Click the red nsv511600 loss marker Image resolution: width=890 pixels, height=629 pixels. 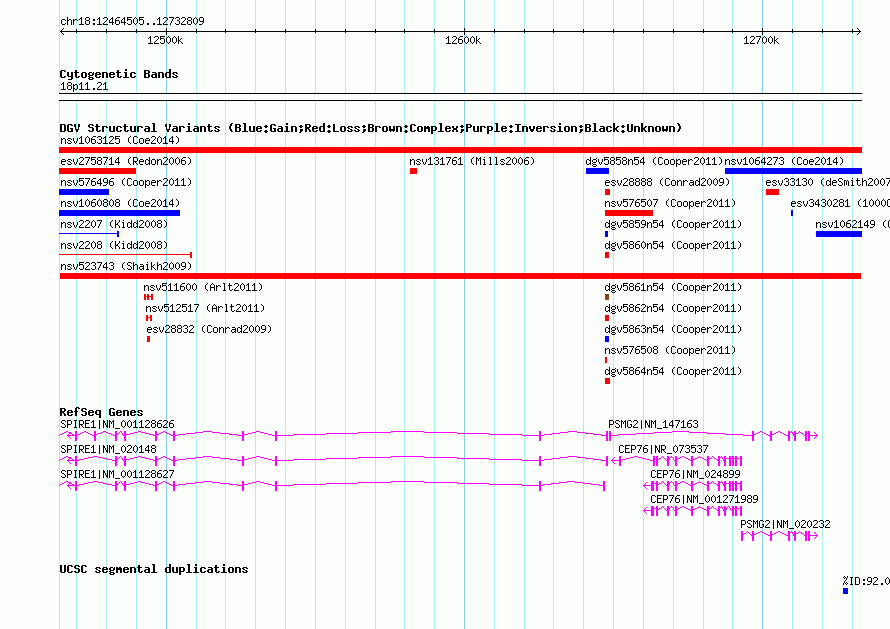tap(148, 297)
